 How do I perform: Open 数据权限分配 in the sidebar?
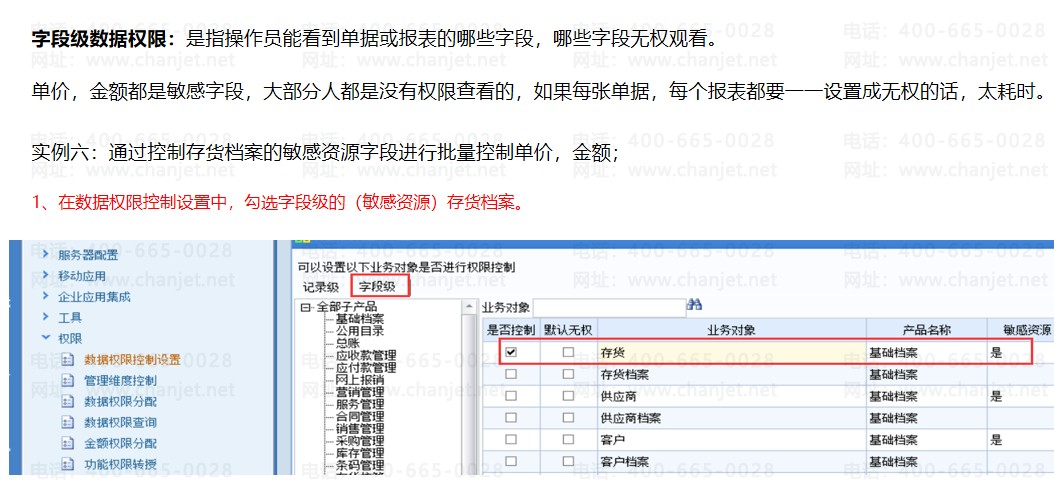pos(120,401)
